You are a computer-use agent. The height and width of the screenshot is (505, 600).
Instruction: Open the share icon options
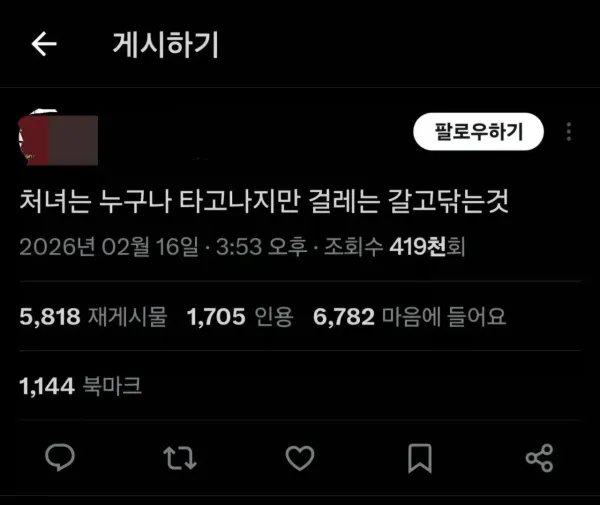click(539, 458)
